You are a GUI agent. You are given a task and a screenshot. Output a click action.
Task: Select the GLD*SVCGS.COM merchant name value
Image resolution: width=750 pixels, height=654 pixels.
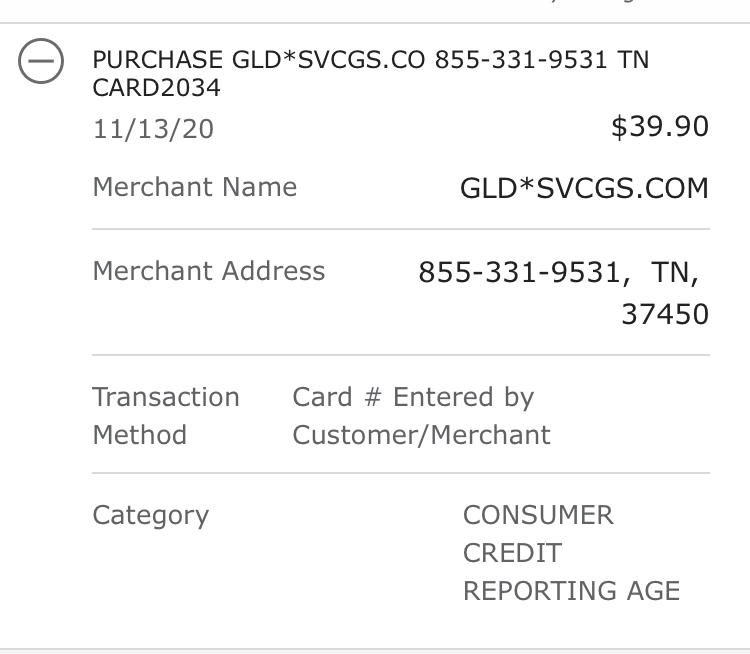click(x=584, y=188)
